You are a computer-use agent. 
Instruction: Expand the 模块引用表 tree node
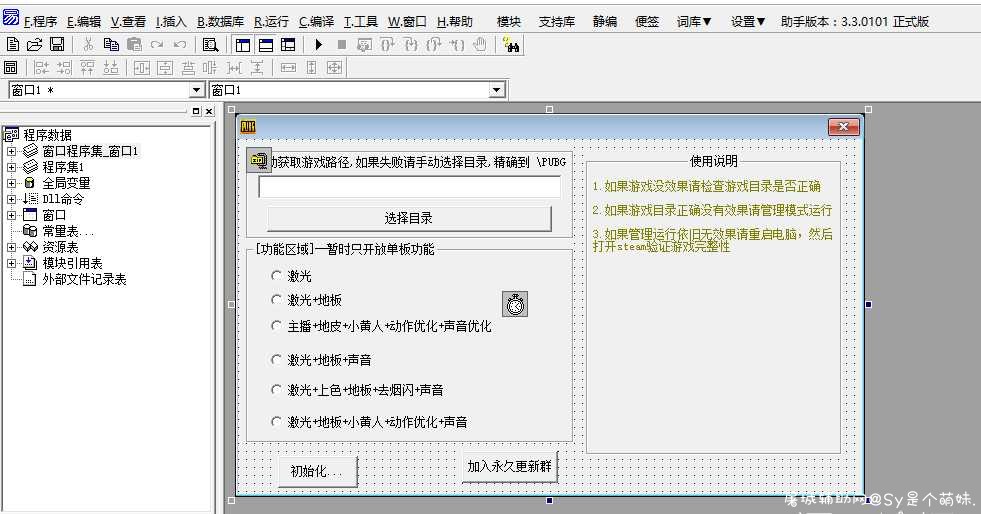tap(11, 263)
